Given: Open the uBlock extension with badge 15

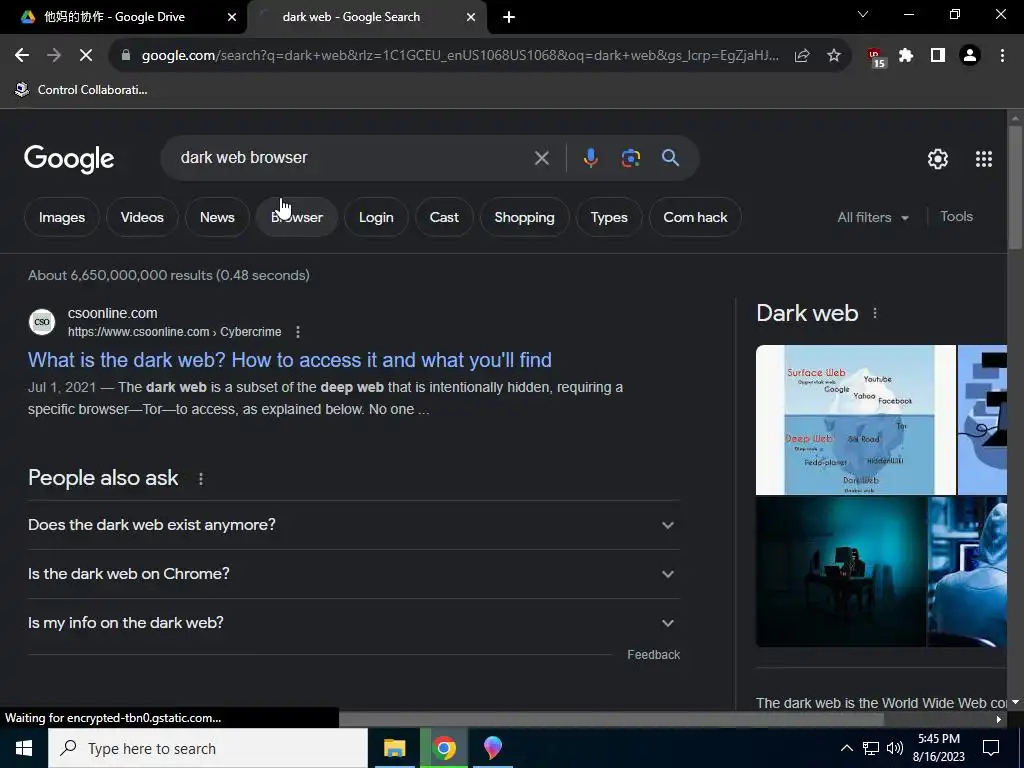Looking at the screenshot, I should pos(876,57).
